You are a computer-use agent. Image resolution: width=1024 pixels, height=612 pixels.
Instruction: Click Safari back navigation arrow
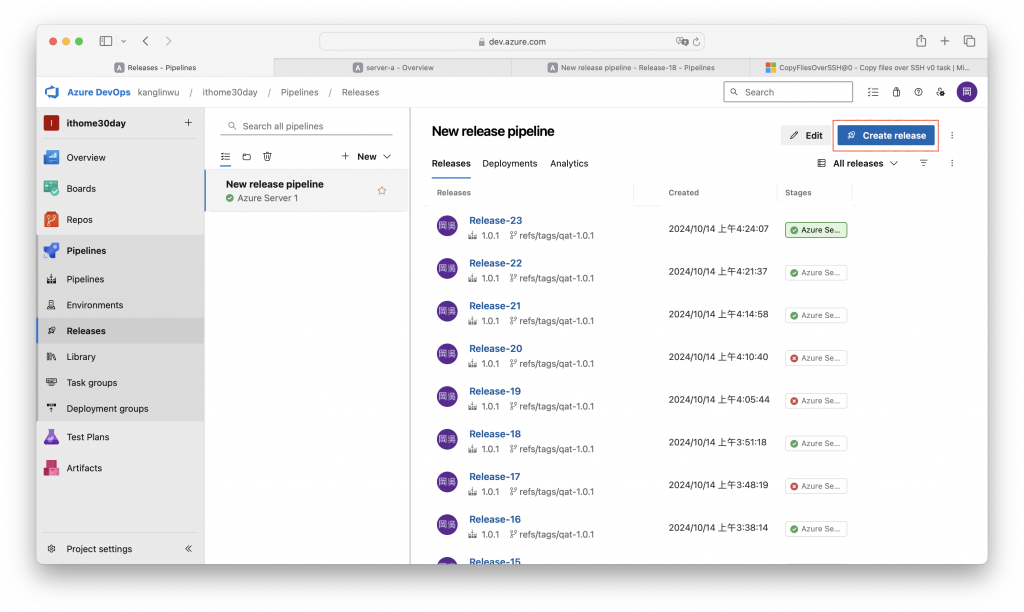tap(146, 41)
